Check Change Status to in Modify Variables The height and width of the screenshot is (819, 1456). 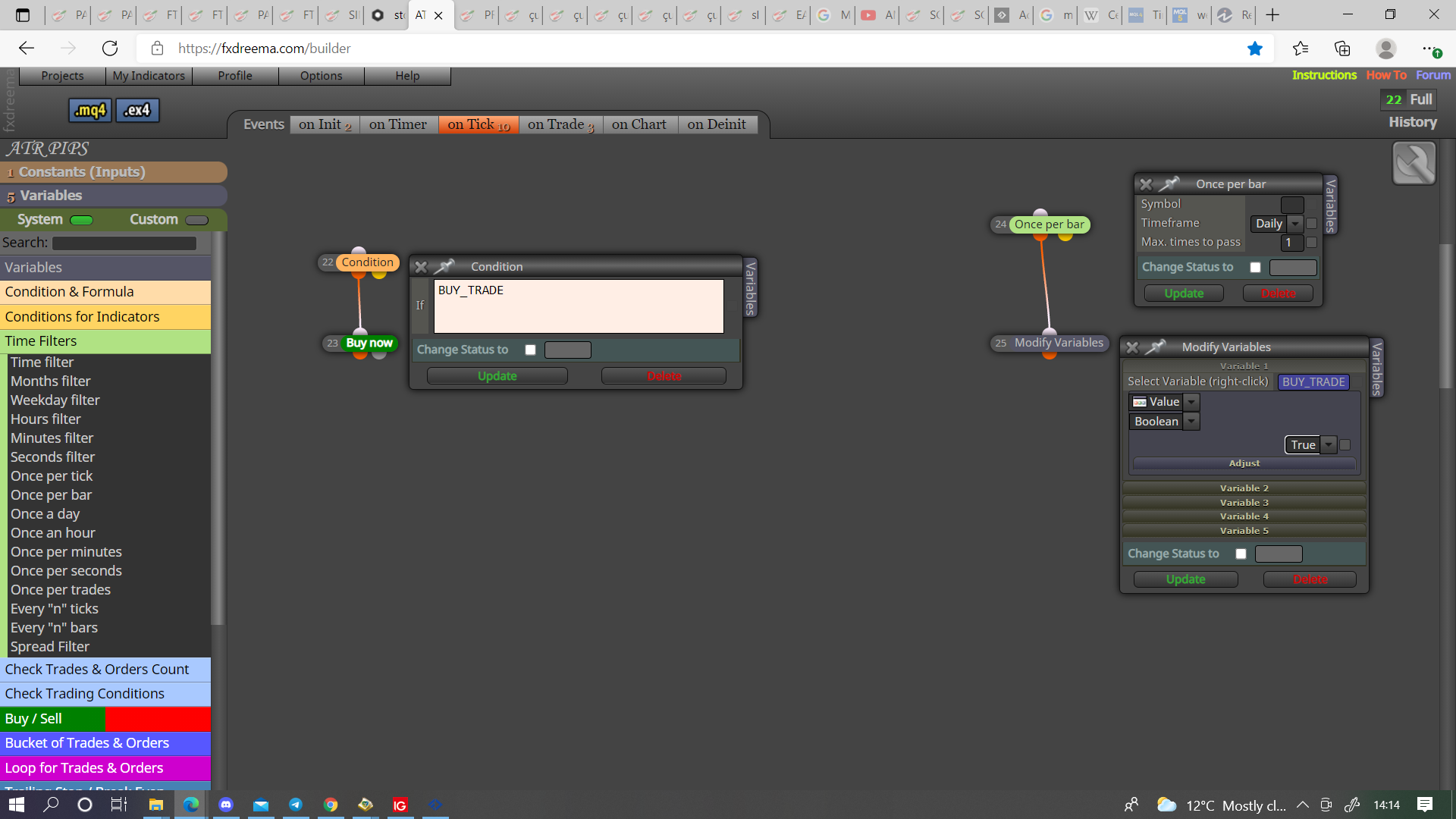coord(1241,554)
